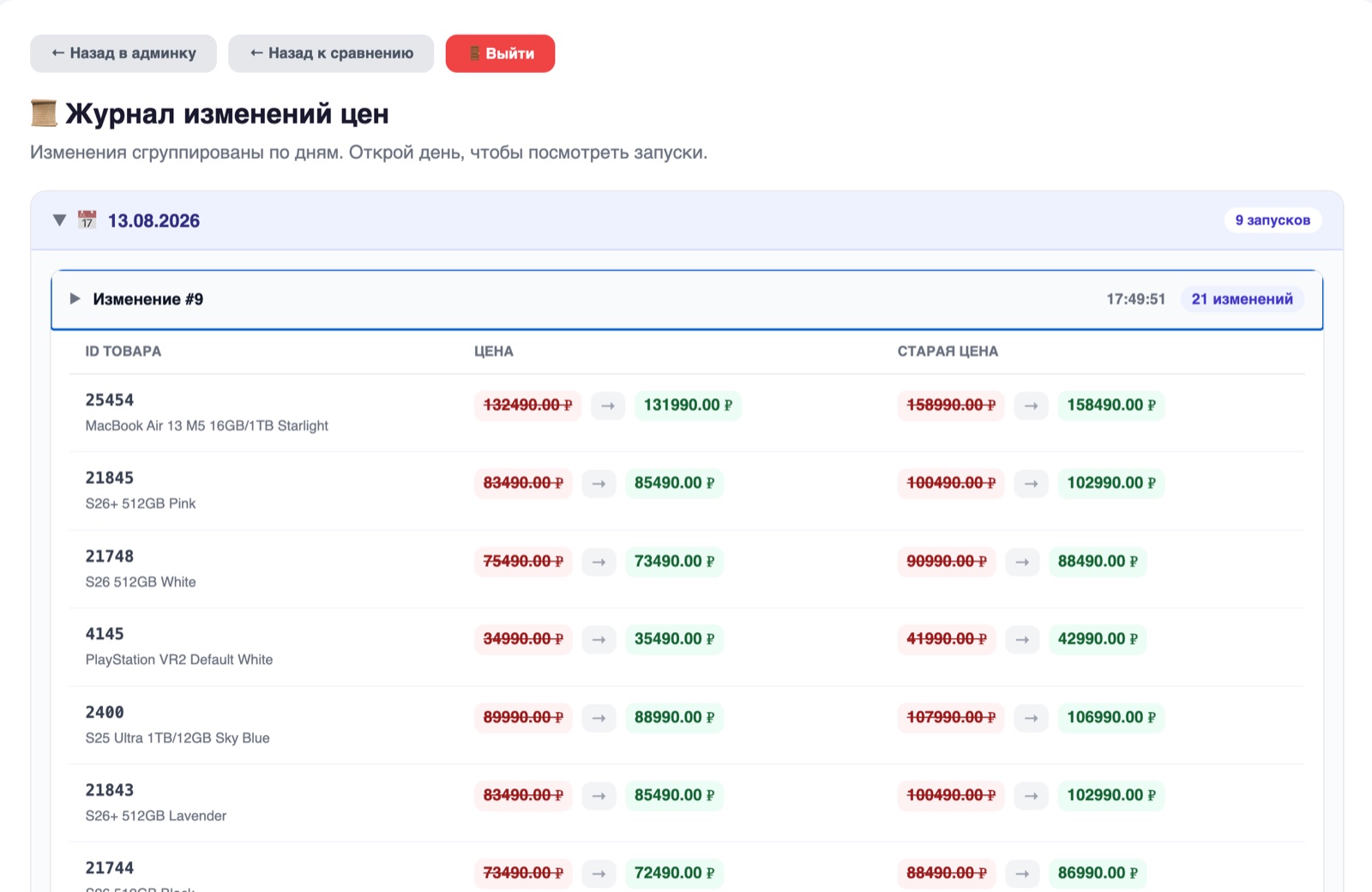
Task: Click new price 72490.00 ₽
Action: [674, 873]
